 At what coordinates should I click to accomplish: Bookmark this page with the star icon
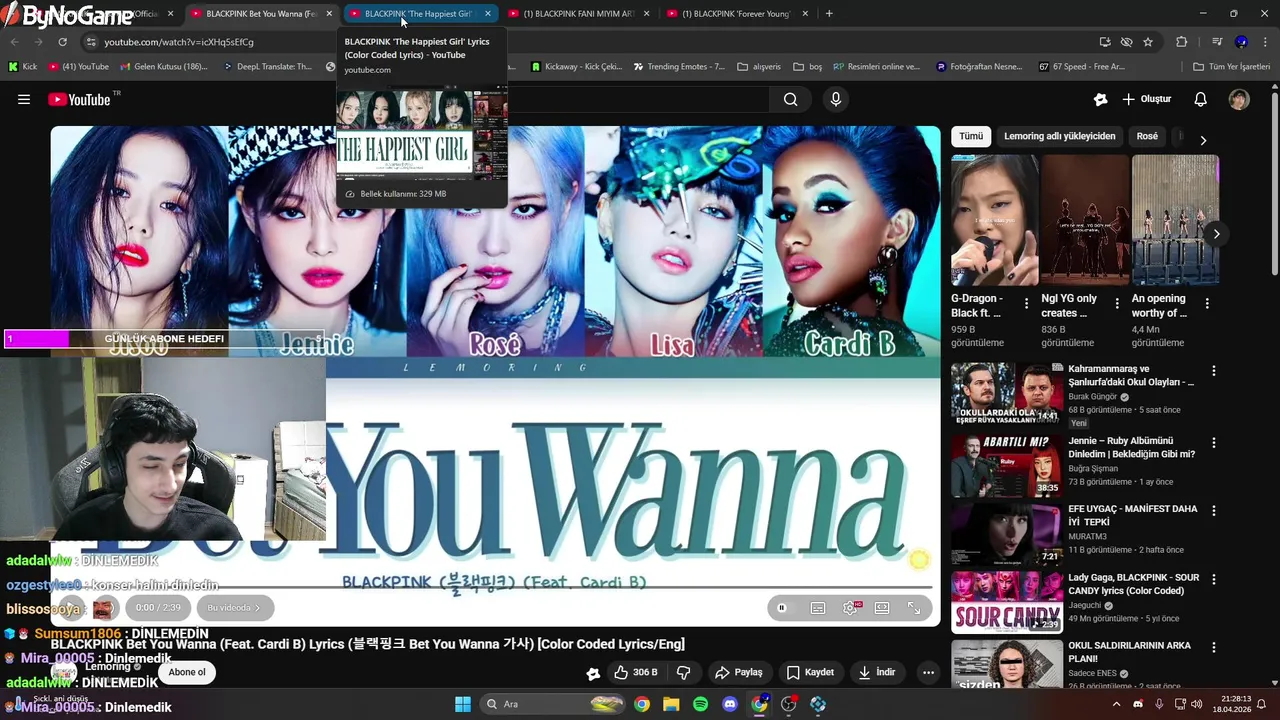[1148, 42]
